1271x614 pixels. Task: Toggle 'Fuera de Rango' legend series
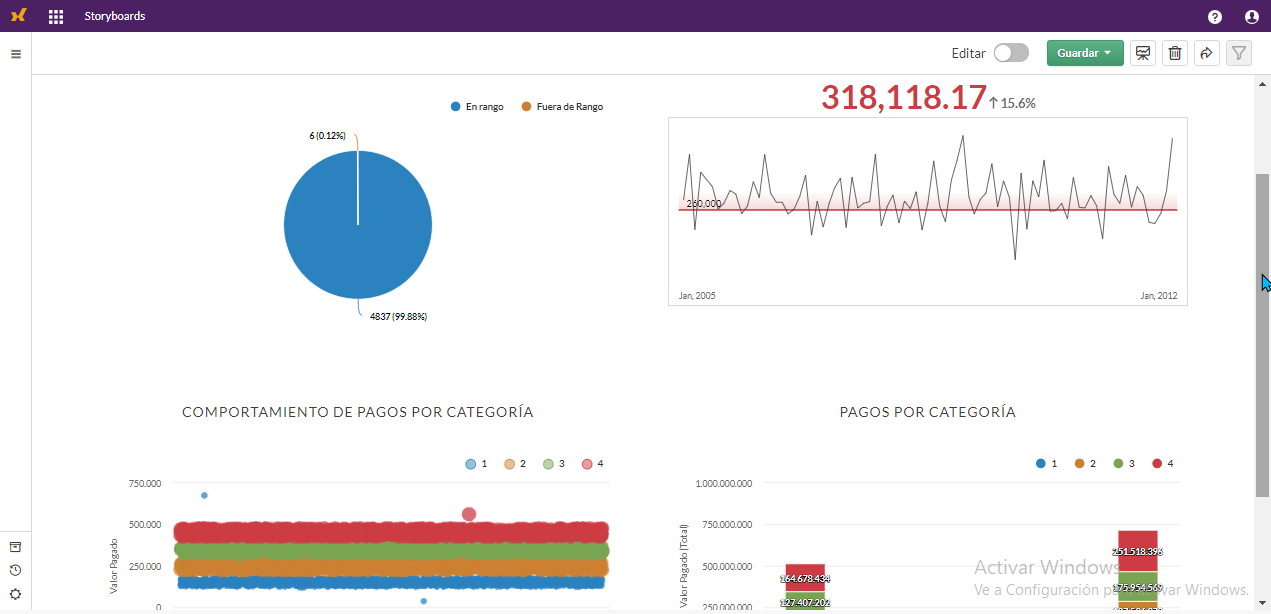(x=563, y=106)
